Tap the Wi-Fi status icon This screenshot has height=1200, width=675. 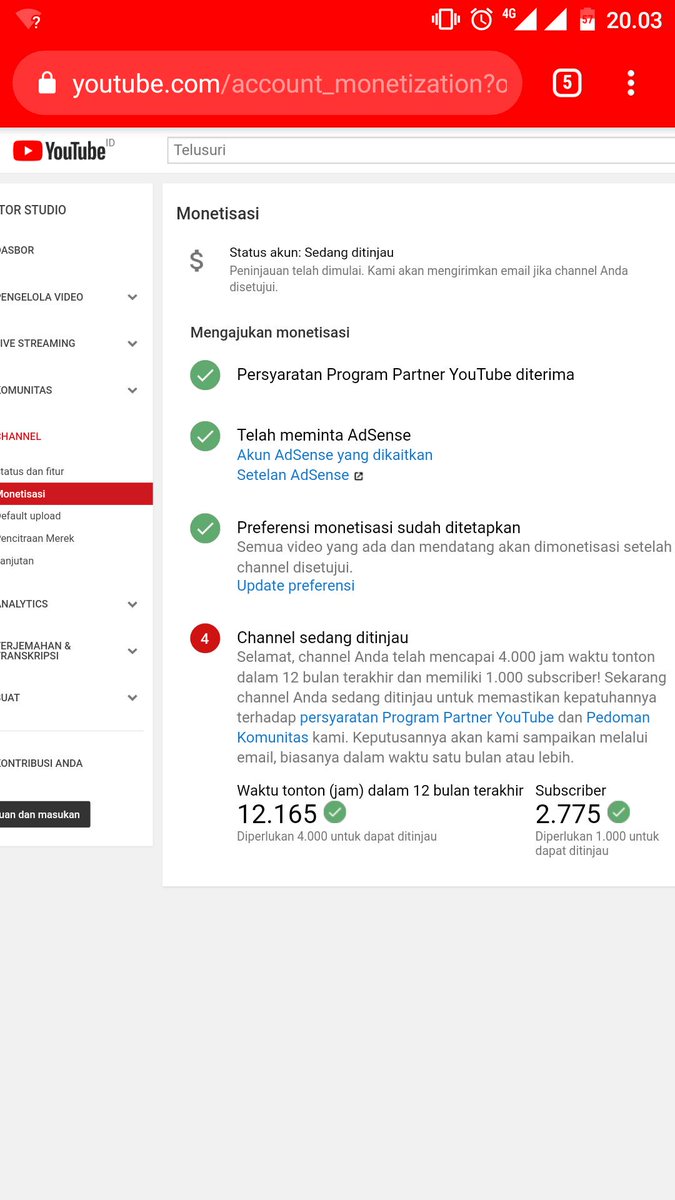click(x=29, y=20)
